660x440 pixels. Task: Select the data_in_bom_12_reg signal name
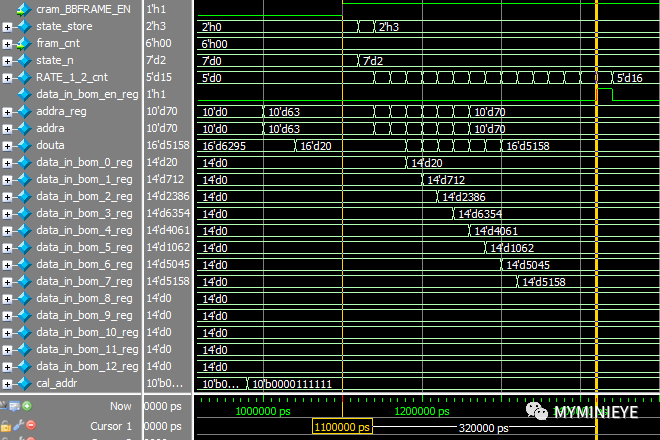tap(87, 366)
